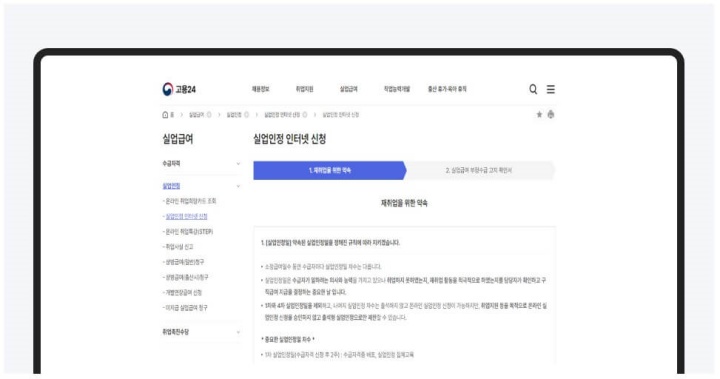Open the 채용정보 top menu
Screen dimensions: 720x379
(x=260, y=89)
